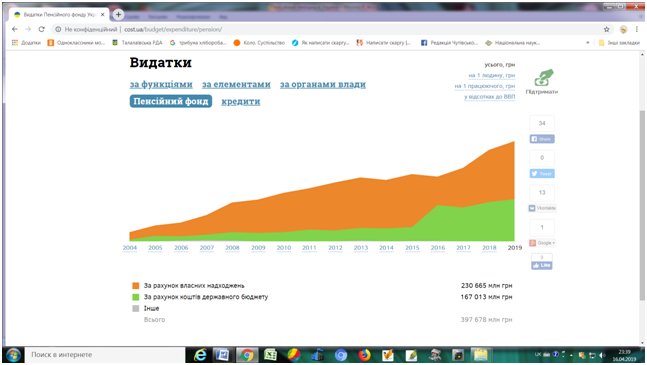Open the 'за функціями' tab

coord(161,85)
